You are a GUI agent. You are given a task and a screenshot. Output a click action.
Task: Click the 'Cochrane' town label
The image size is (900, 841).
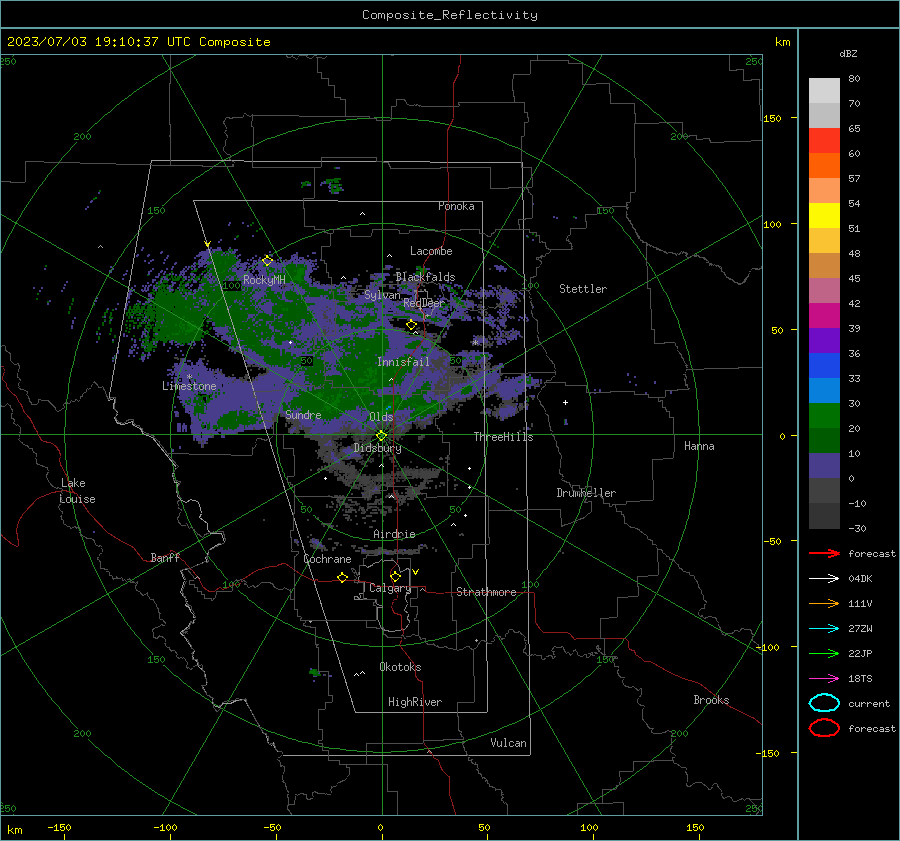pyautogui.click(x=327, y=559)
